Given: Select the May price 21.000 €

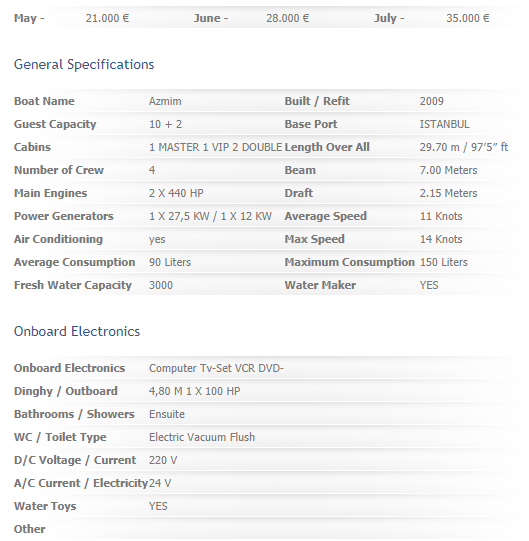Looking at the screenshot, I should point(107,18).
